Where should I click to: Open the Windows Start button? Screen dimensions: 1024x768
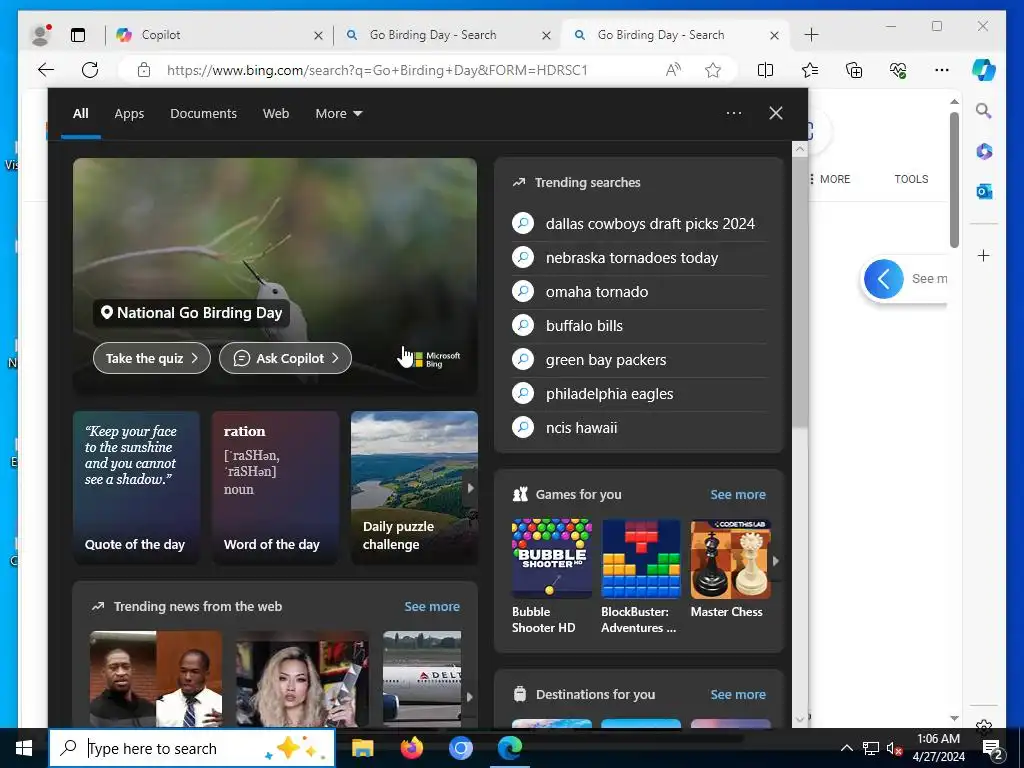click(x=24, y=748)
